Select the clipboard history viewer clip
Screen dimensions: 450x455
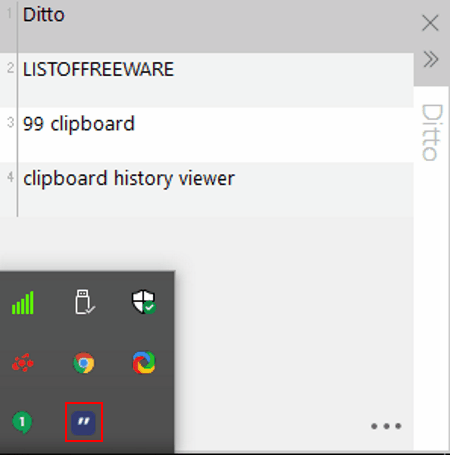tap(207, 189)
